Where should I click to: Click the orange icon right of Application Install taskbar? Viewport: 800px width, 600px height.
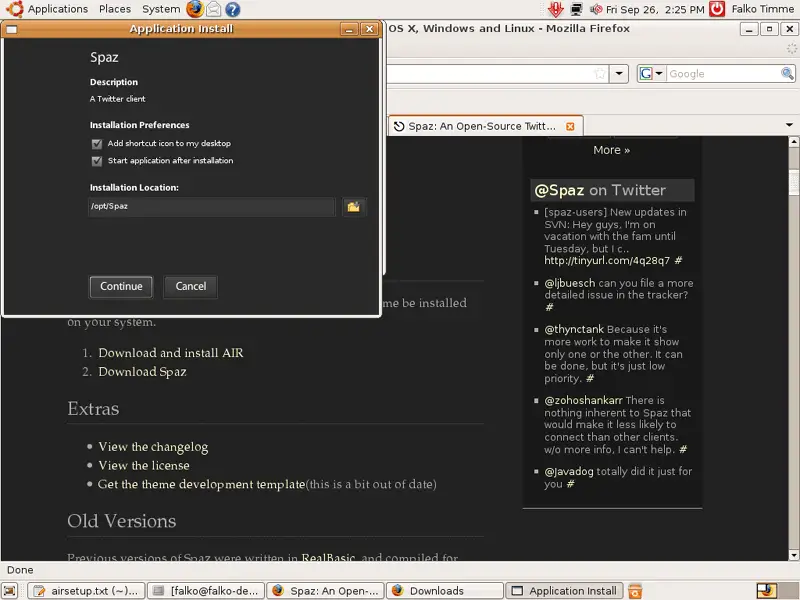click(x=635, y=591)
